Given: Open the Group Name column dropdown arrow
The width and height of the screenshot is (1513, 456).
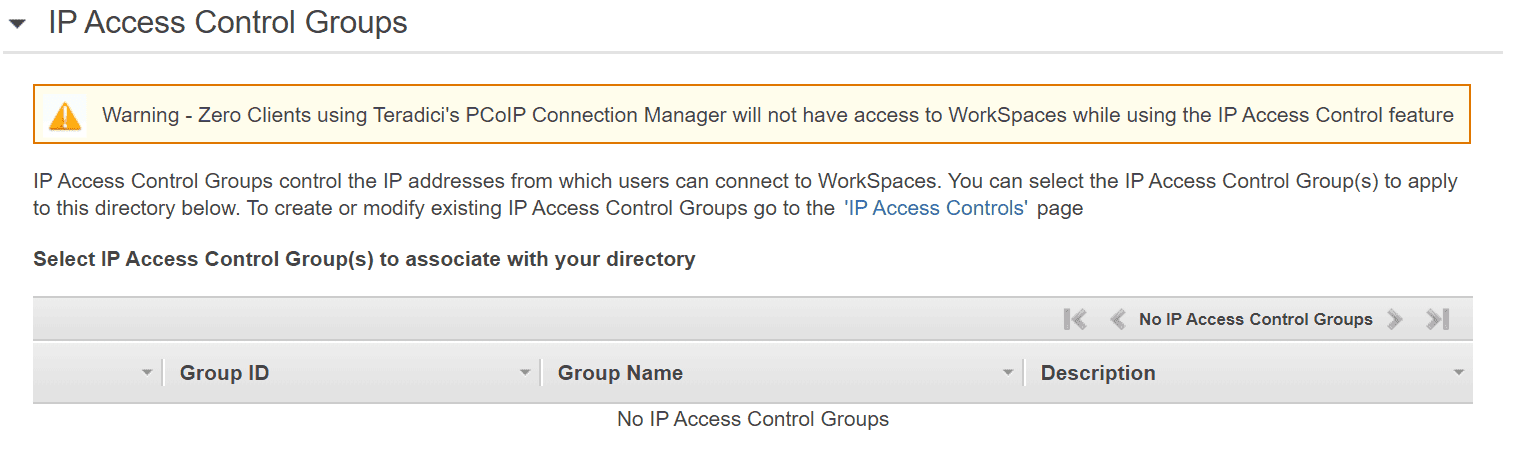Looking at the screenshot, I should coord(1008,373).
